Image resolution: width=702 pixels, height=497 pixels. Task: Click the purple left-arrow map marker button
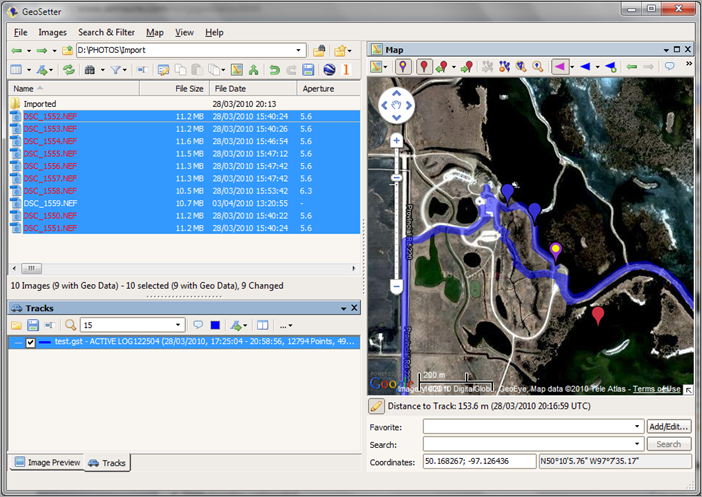pos(561,67)
